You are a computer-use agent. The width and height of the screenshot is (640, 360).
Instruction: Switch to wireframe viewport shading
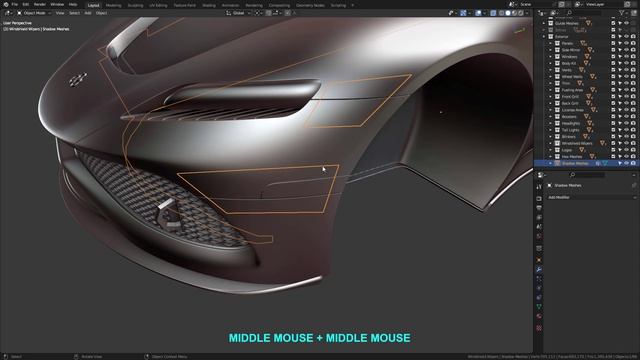502,13
